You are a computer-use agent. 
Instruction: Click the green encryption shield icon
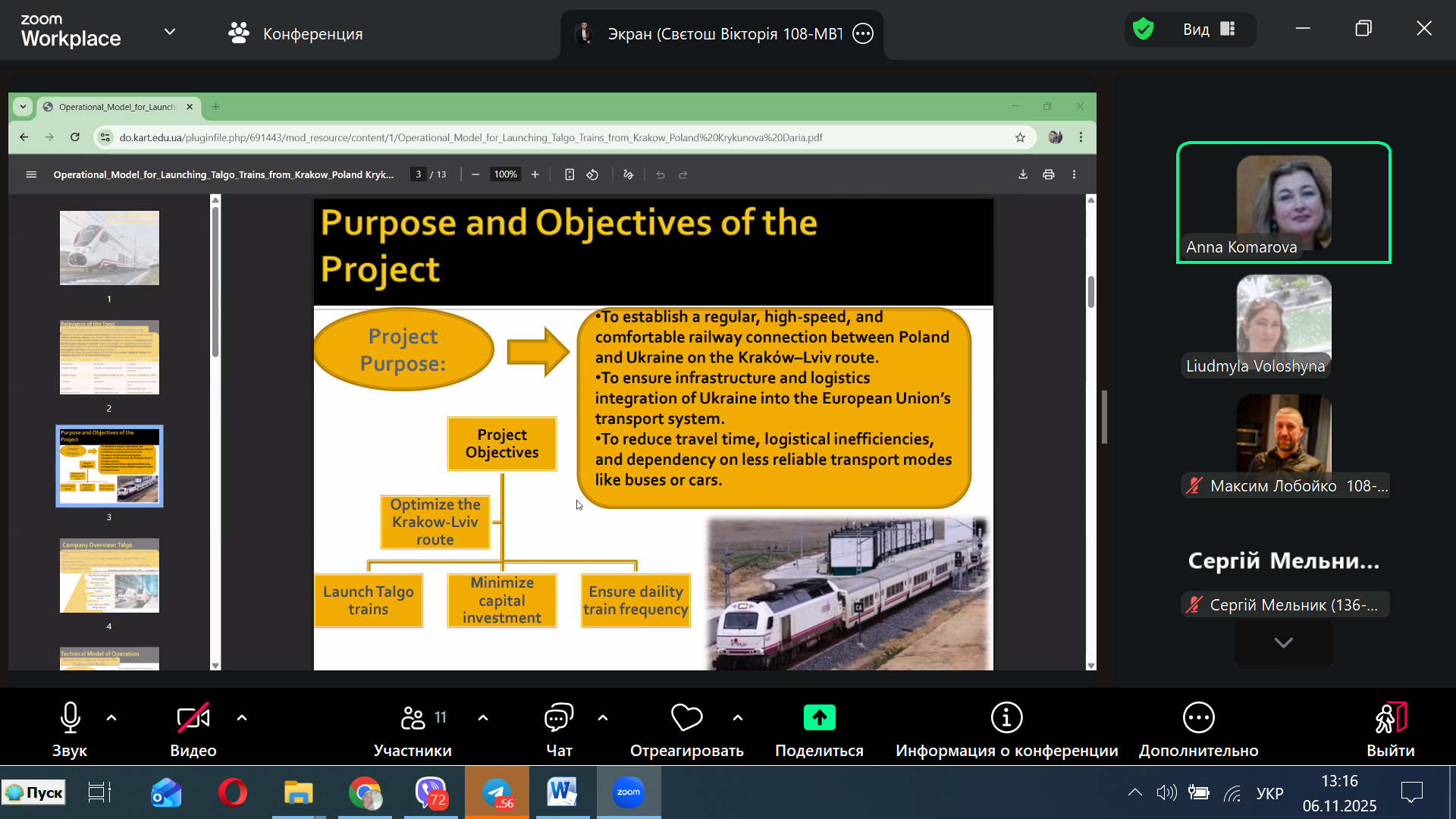click(x=1143, y=30)
